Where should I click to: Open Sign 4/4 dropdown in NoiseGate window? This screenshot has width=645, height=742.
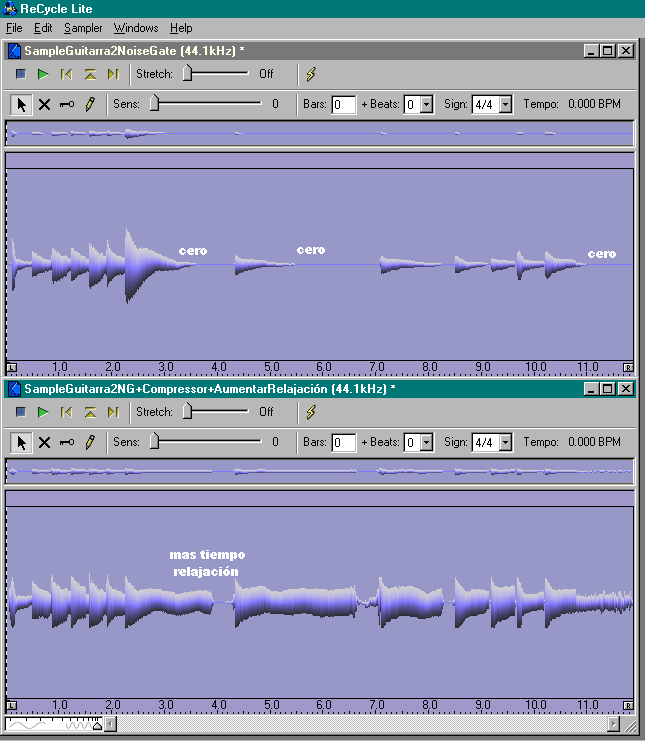coord(505,104)
